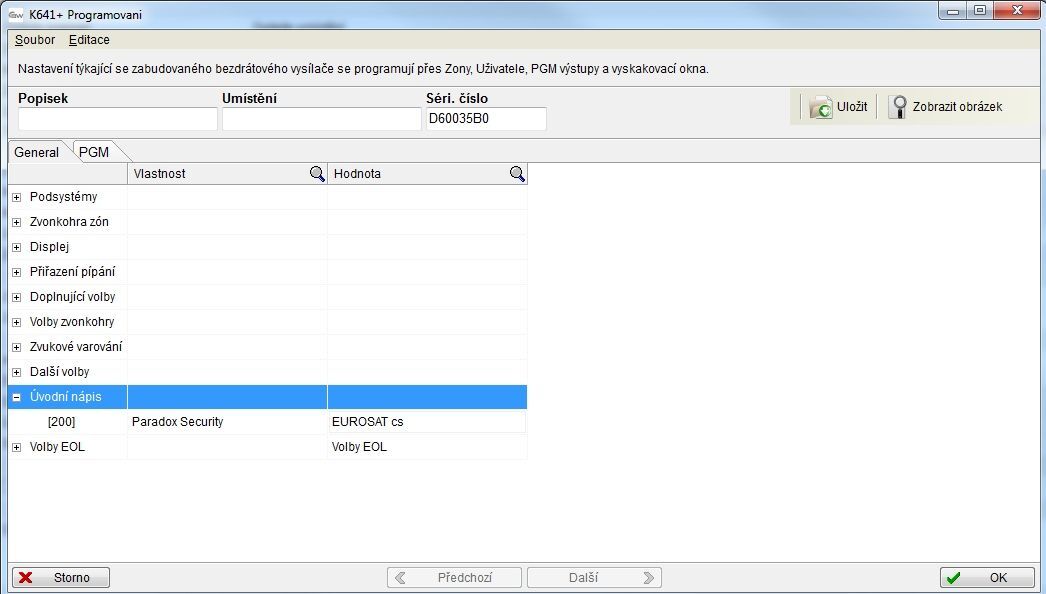The image size is (1046, 594).
Task: Click the magnifier icon in Vlastnost column header
Action: [317, 174]
